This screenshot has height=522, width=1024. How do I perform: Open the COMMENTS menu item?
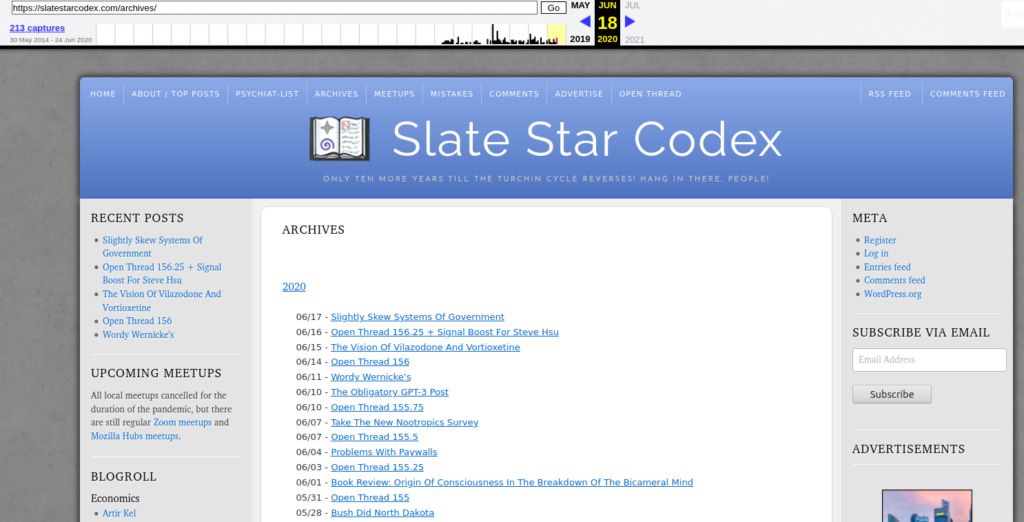coord(514,94)
